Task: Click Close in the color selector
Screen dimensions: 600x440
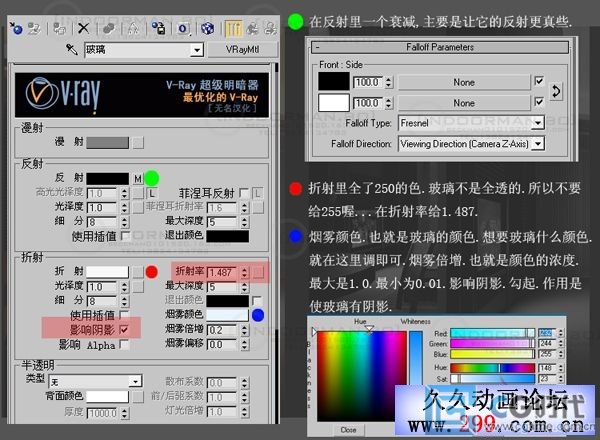Action: point(348,430)
